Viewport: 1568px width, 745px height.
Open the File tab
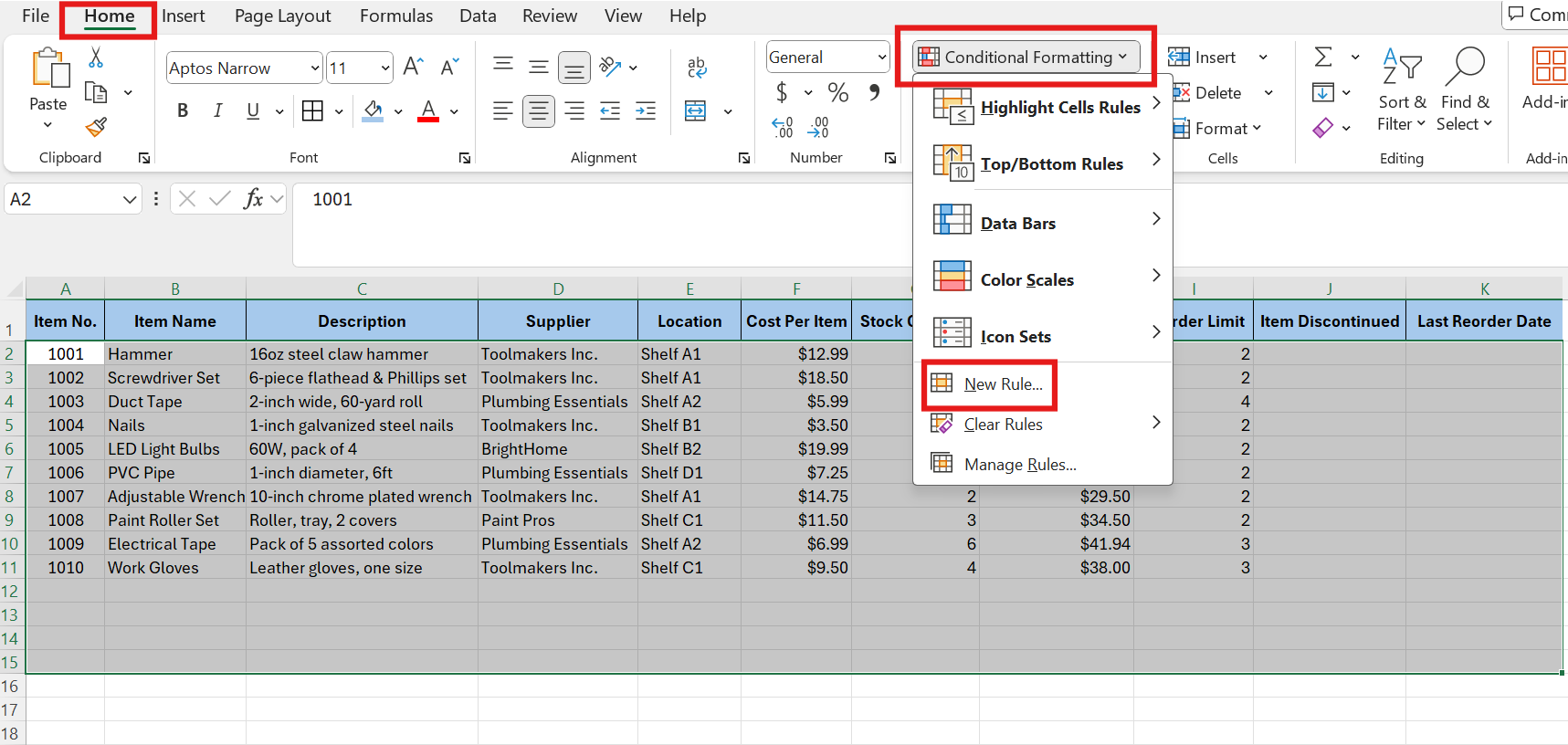36,16
